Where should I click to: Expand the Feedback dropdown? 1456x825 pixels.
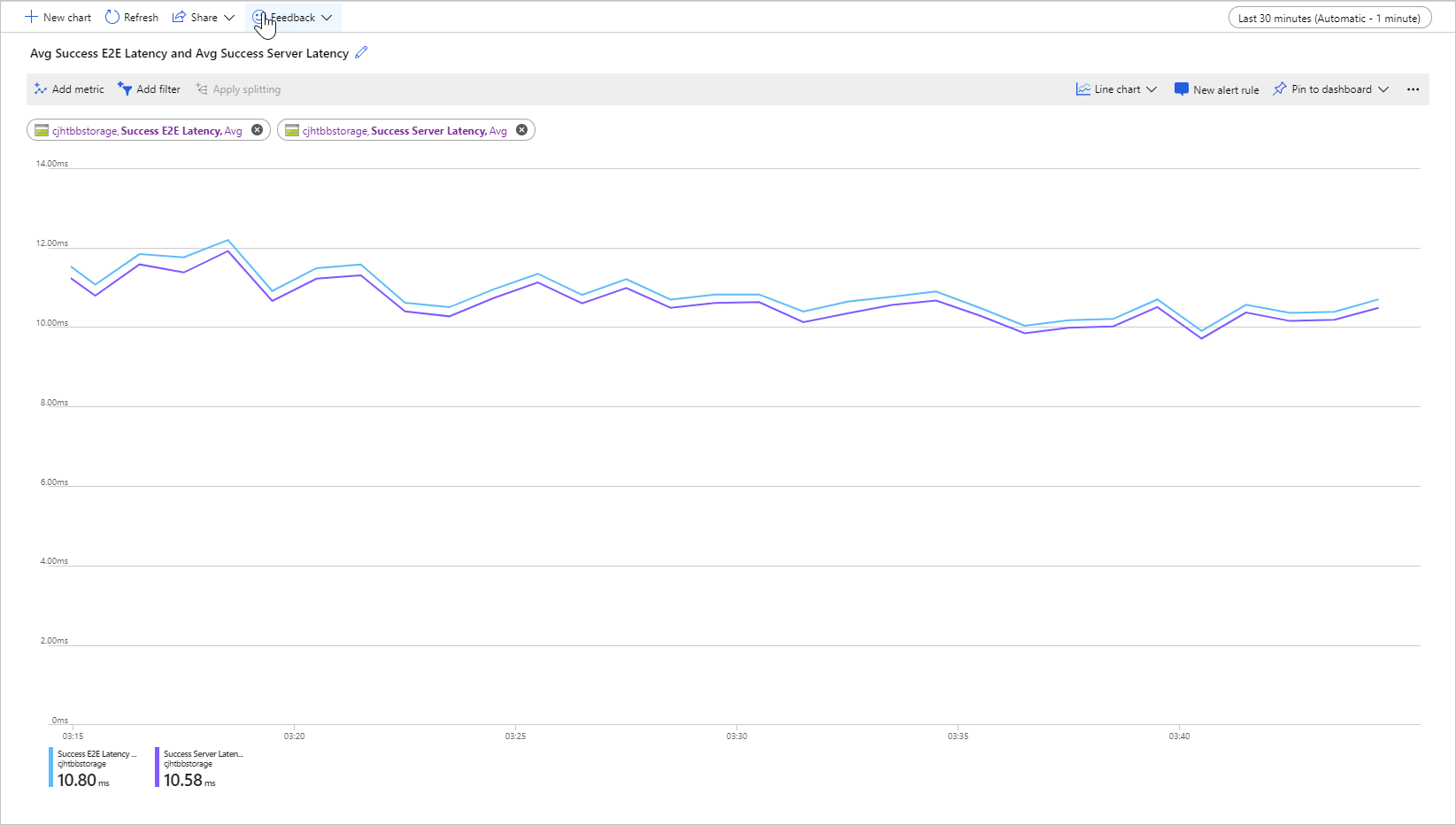[327, 17]
